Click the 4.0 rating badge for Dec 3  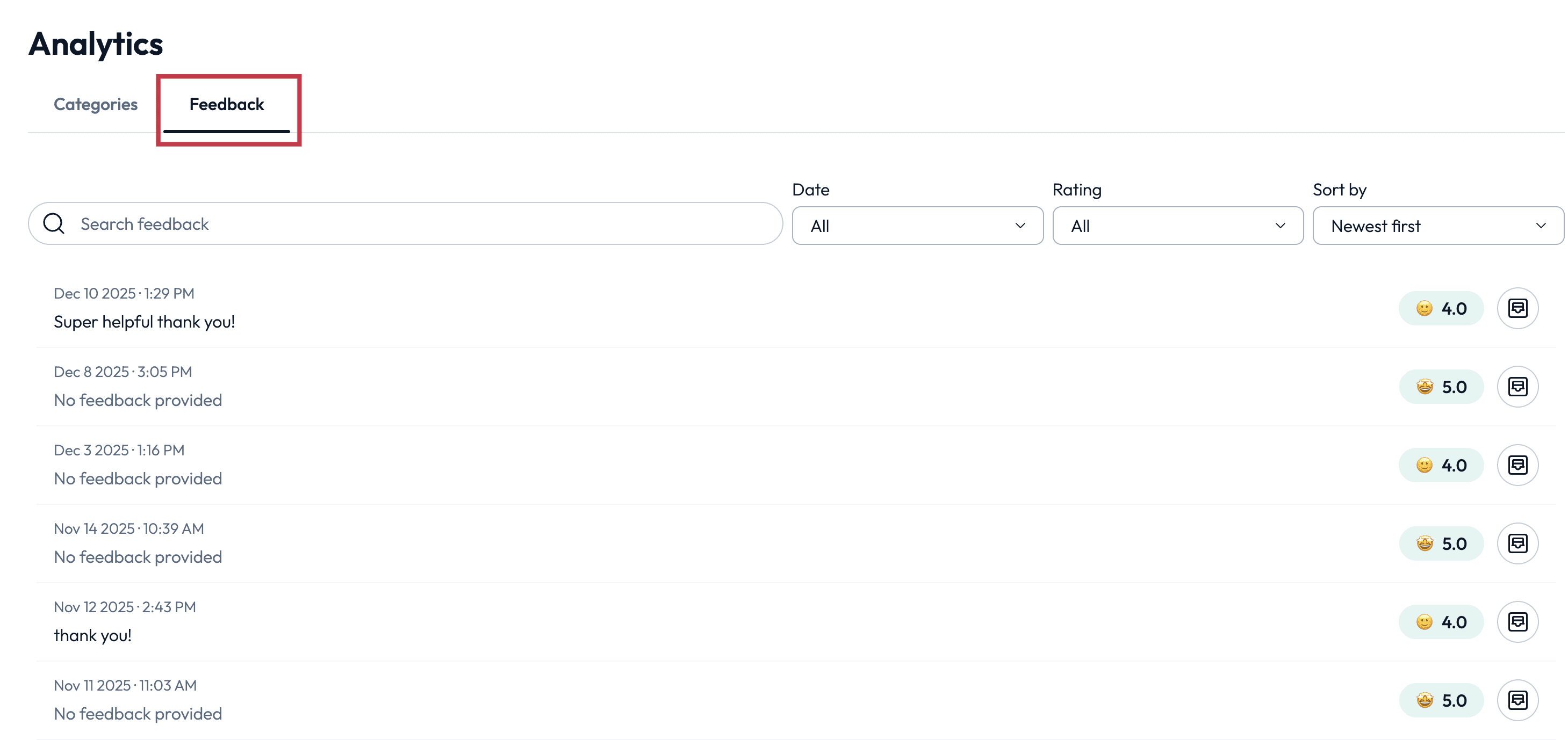pos(1441,466)
